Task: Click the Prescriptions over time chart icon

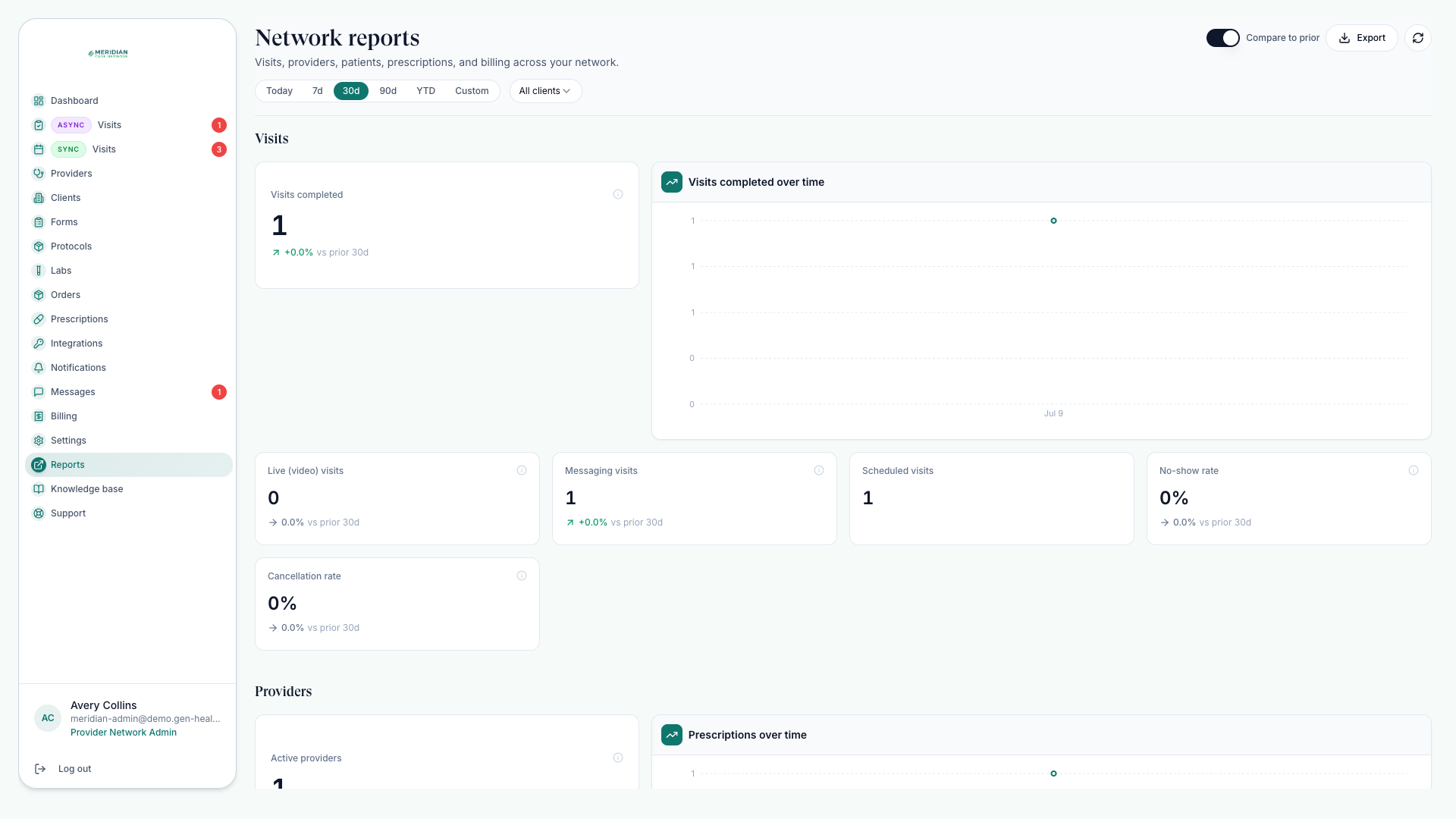Action: tap(672, 735)
